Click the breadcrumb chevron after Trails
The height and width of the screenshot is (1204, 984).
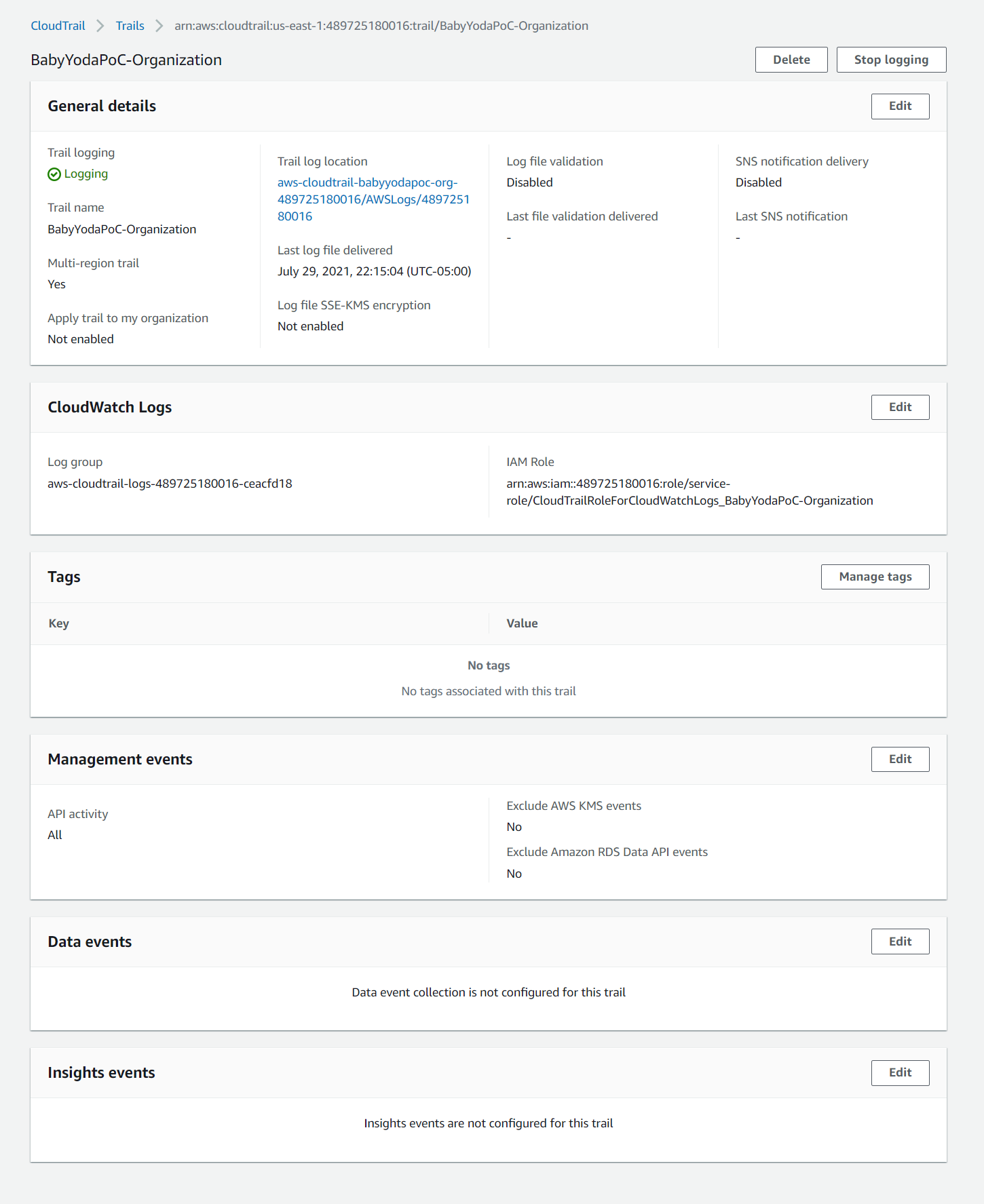[x=159, y=26]
